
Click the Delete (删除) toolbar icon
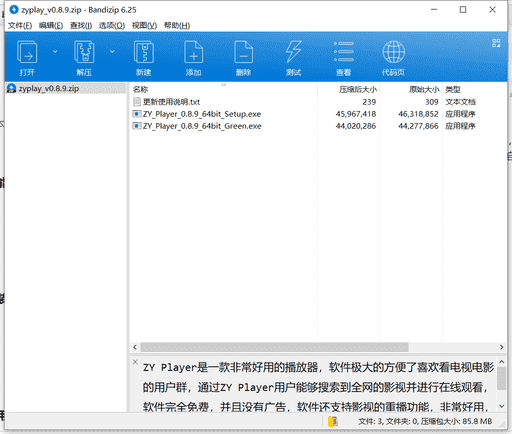coord(244,52)
